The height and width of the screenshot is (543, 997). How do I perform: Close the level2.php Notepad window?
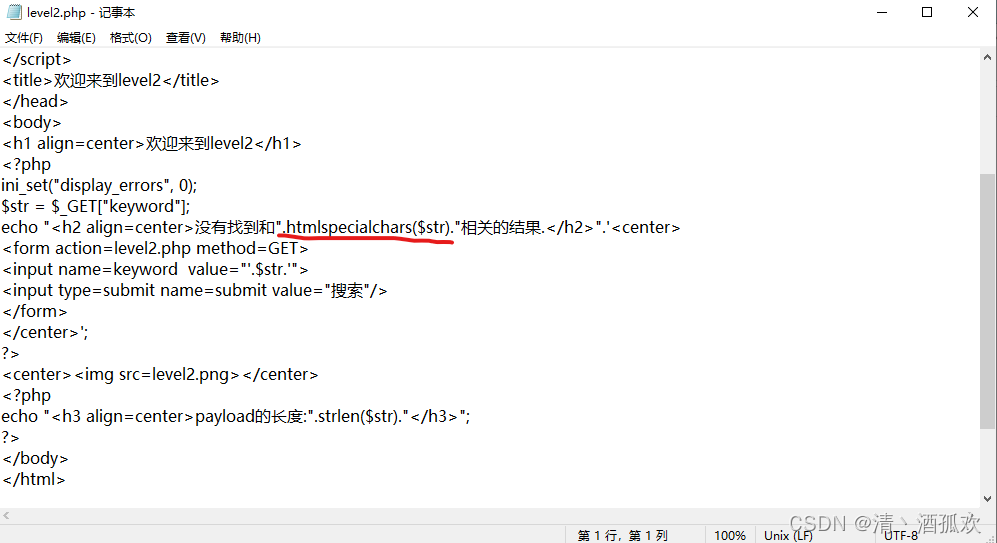[x=973, y=12]
